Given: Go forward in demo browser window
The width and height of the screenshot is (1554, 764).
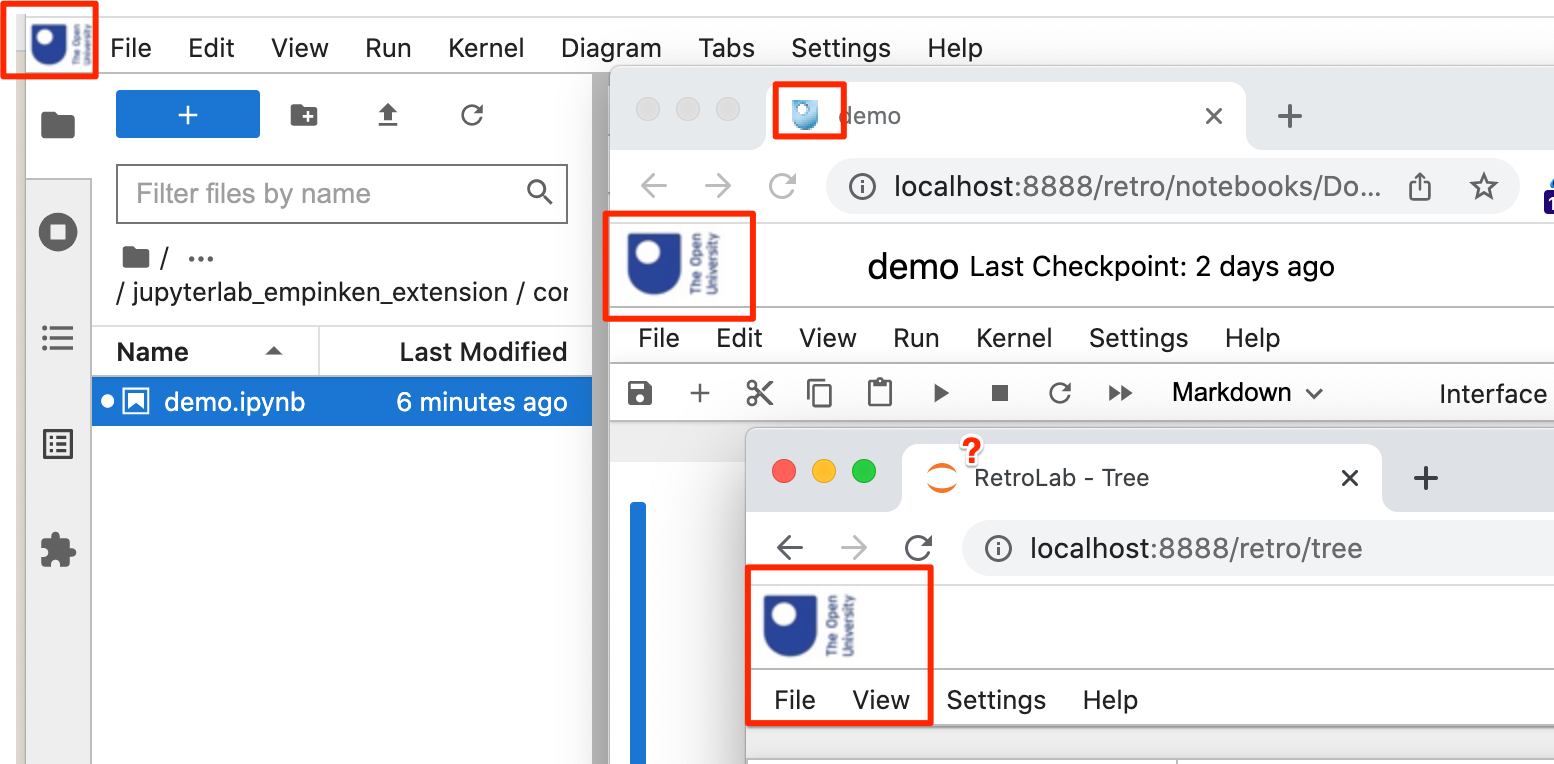Looking at the screenshot, I should coord(718,185).
